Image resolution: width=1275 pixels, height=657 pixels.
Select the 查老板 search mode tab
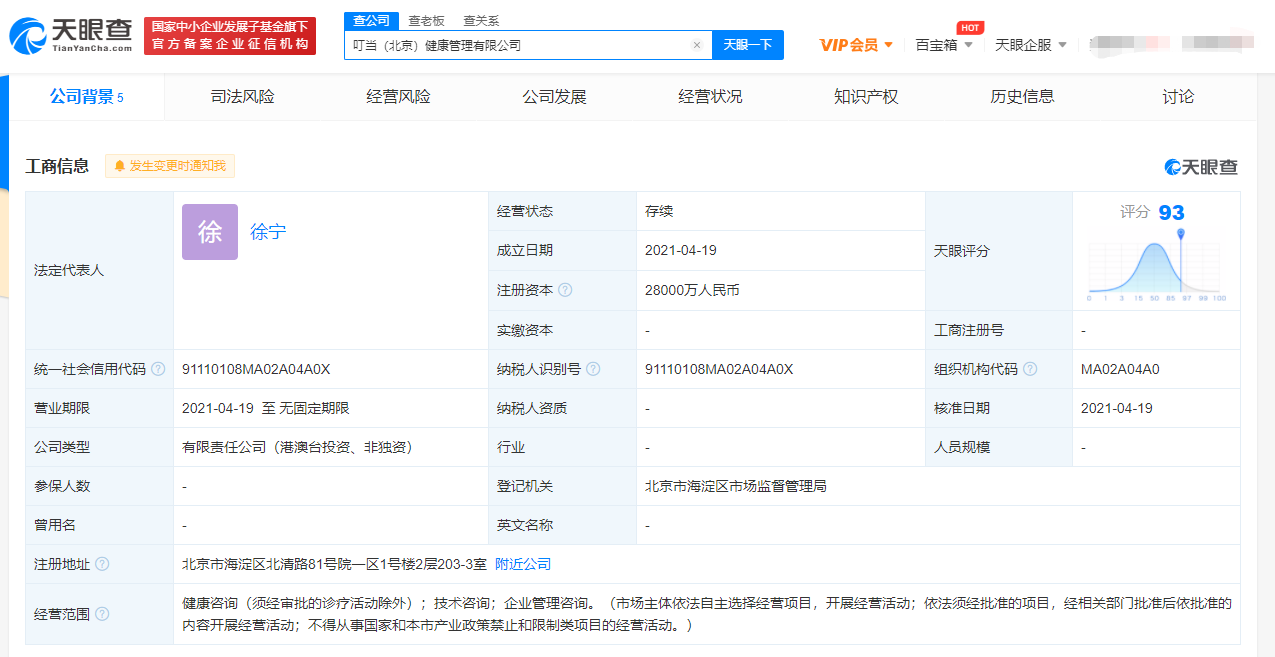pos(426,20)
